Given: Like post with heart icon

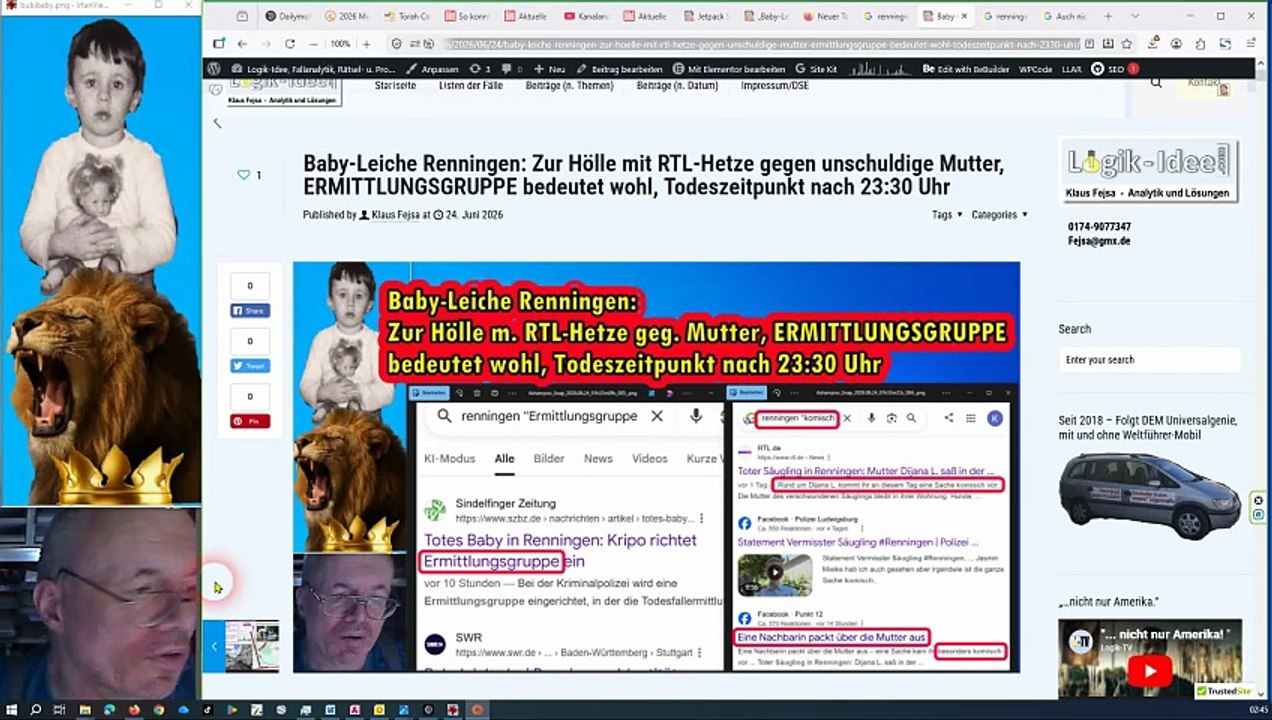Looking at the screenshot, I should coord(243,175).
